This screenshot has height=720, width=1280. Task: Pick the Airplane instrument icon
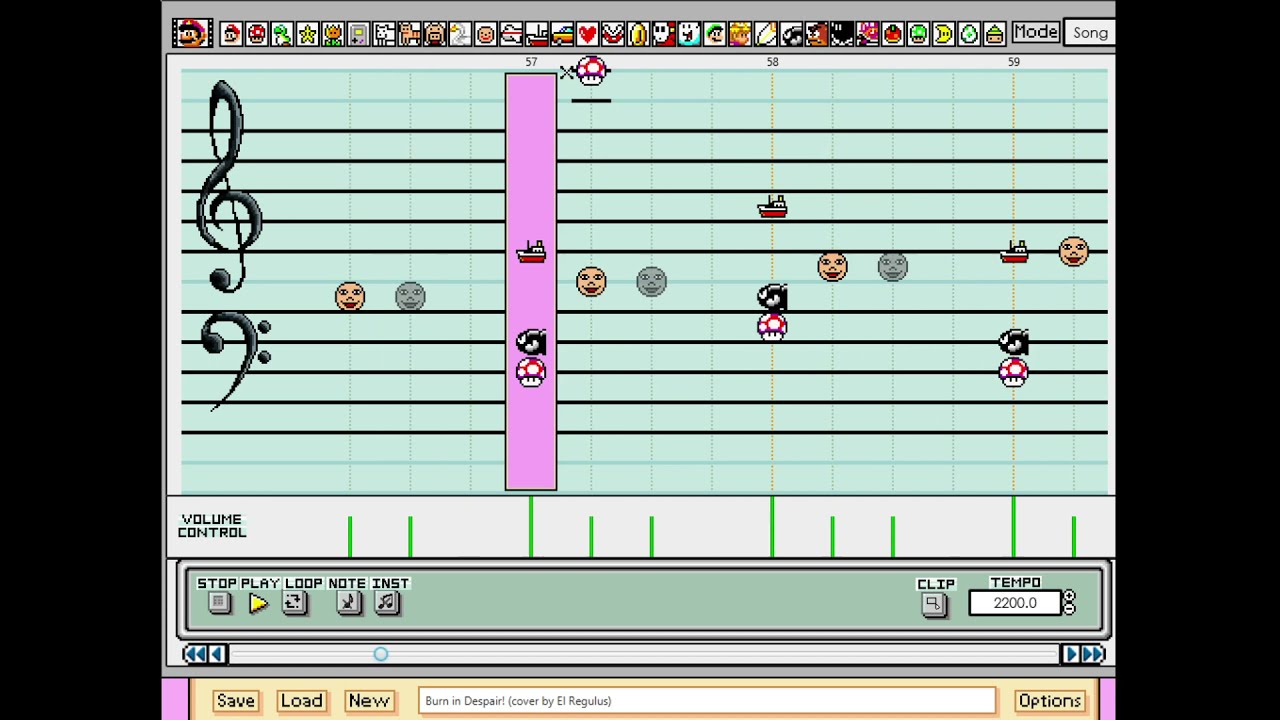pyautogui.click(x=511, y=34)
